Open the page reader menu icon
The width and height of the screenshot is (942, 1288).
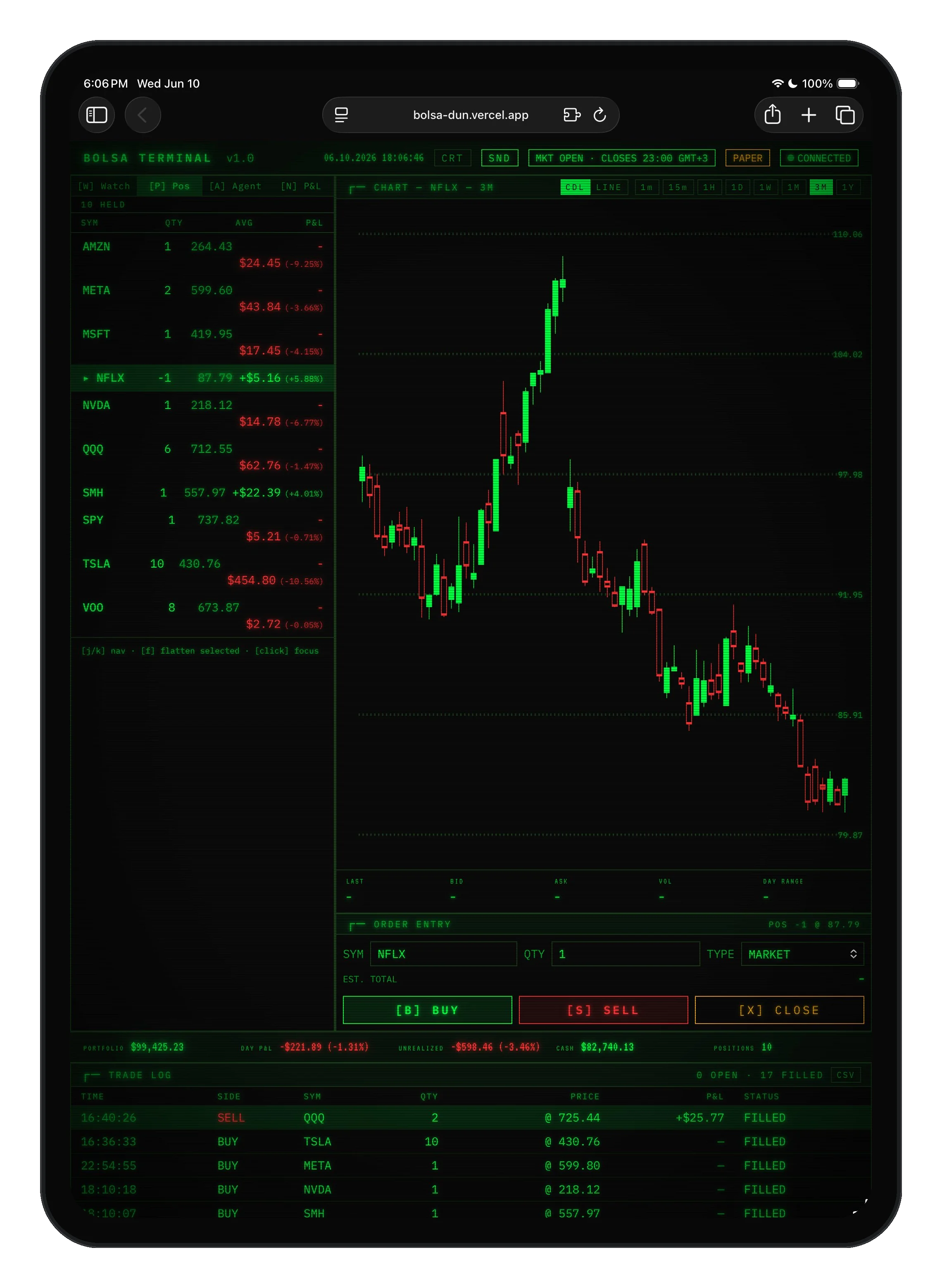pos(341,114)
